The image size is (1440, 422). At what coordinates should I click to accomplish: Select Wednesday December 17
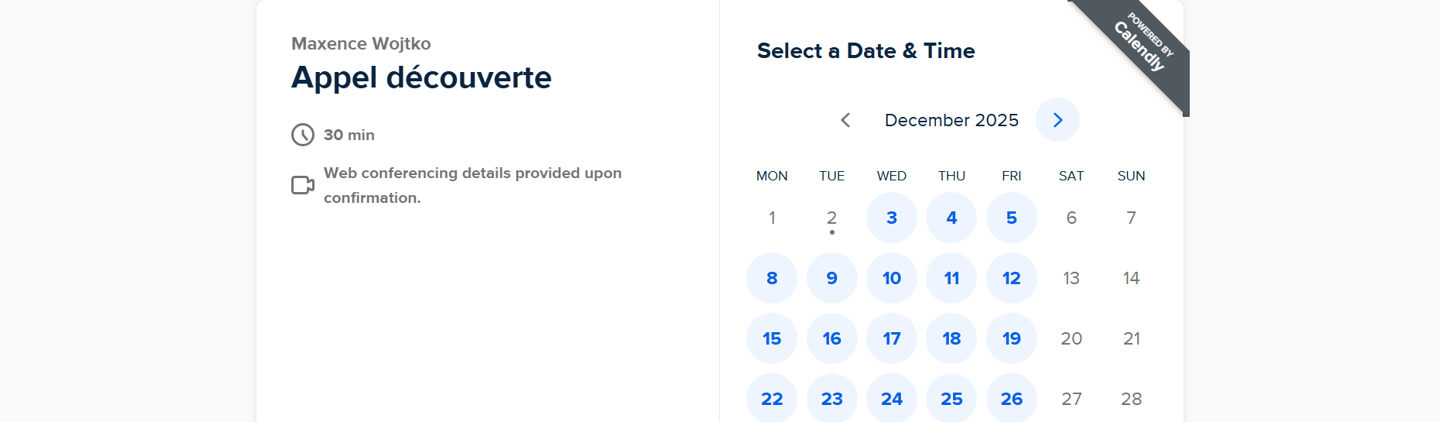point(892,339)
